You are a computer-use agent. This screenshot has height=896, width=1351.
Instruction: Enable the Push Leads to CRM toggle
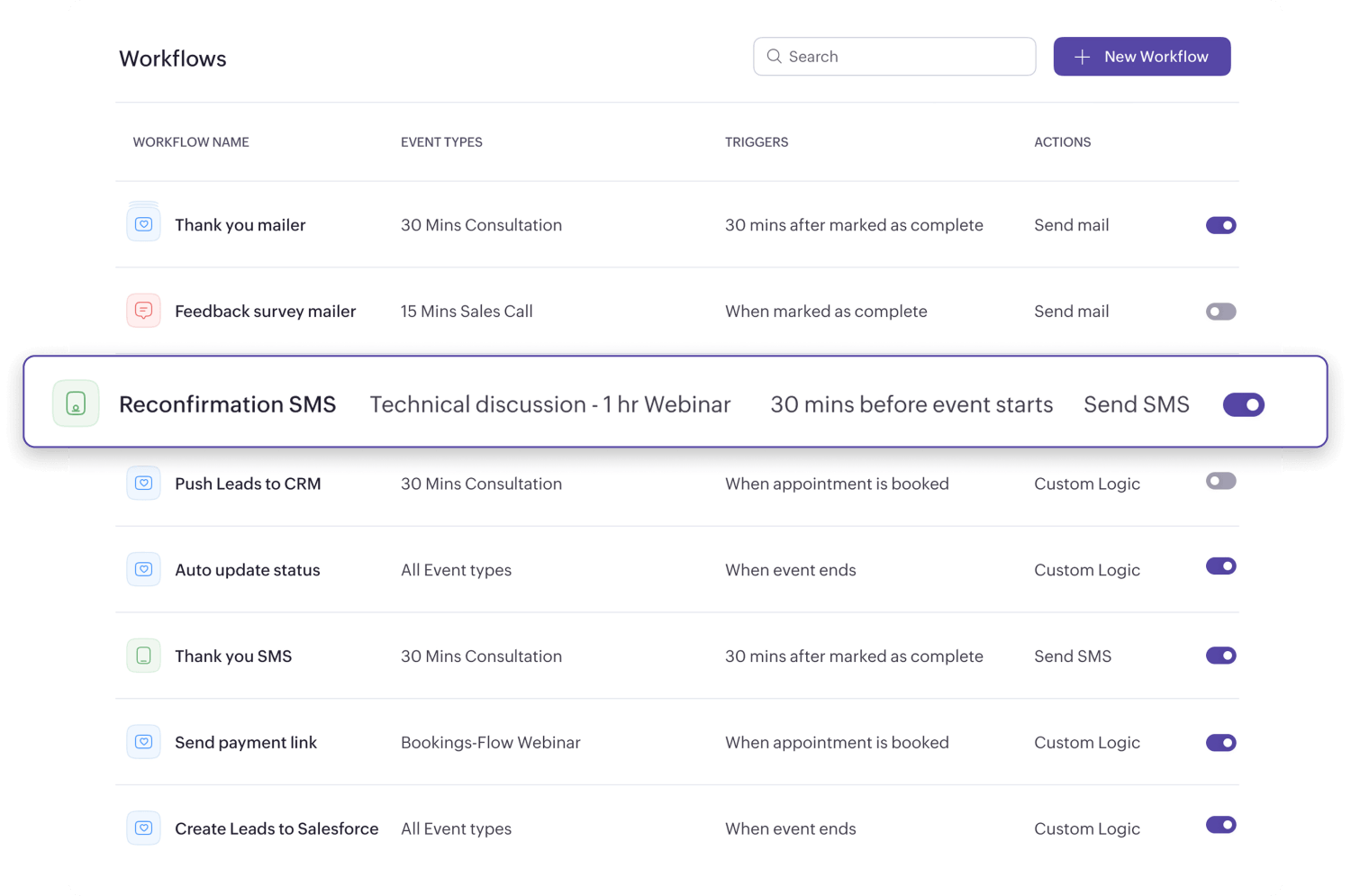click(x=1221, y=481)
